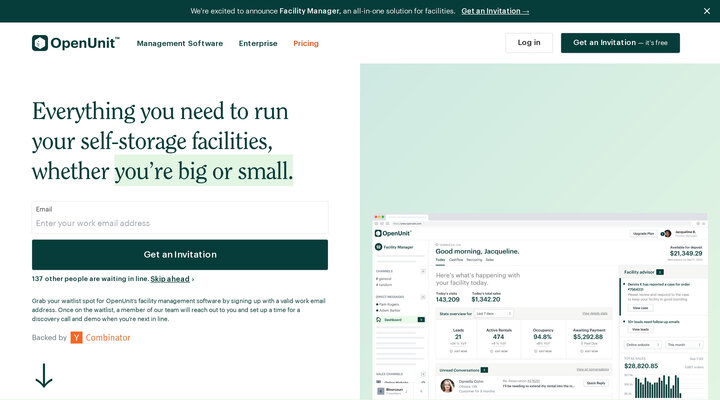Click the Y Combinator logo
Screen dimensions: 720x400
tap(101, 338)
